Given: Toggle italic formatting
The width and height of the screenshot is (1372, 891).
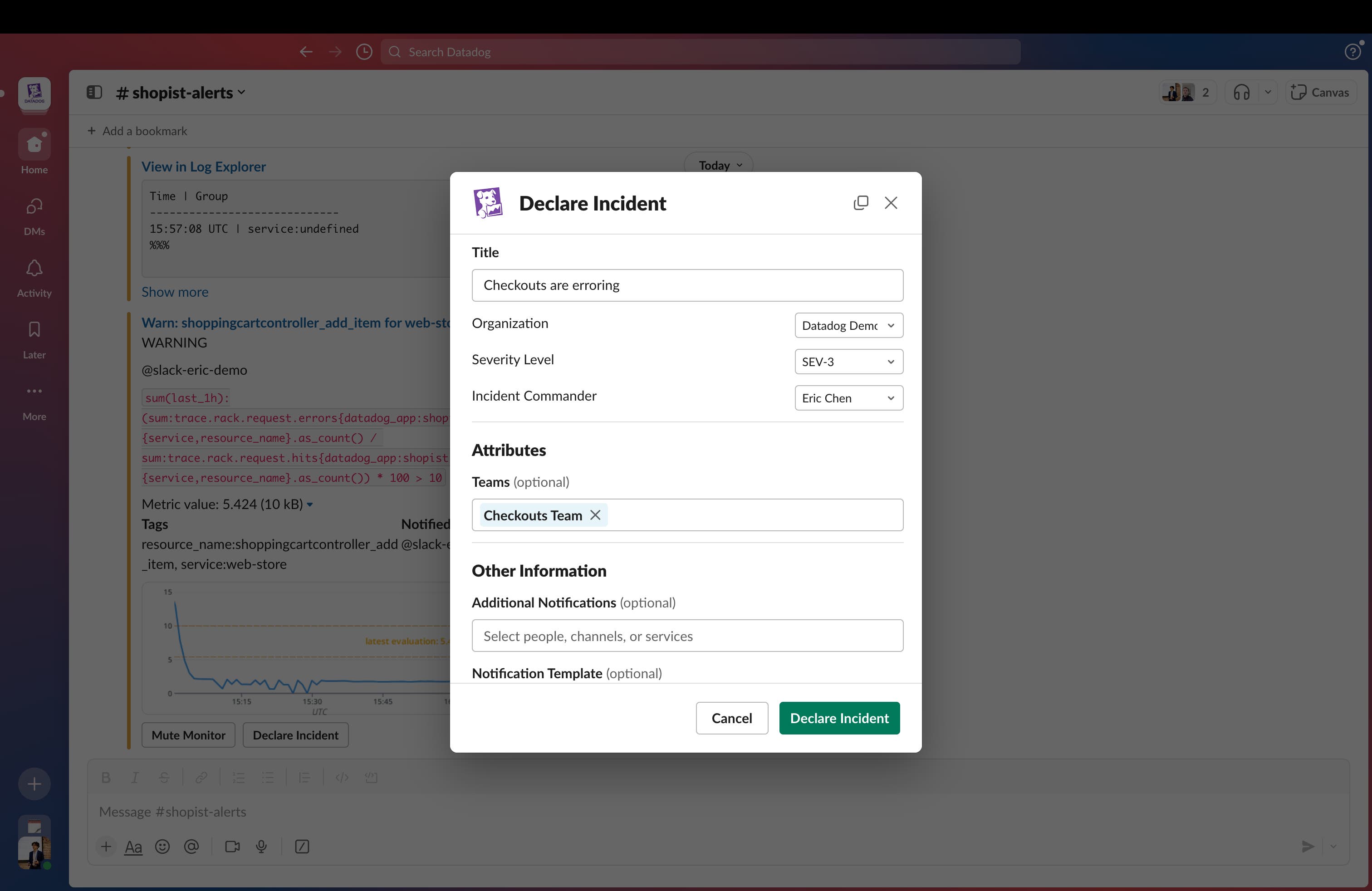Looking at the screenshot, I should point(135,778).
